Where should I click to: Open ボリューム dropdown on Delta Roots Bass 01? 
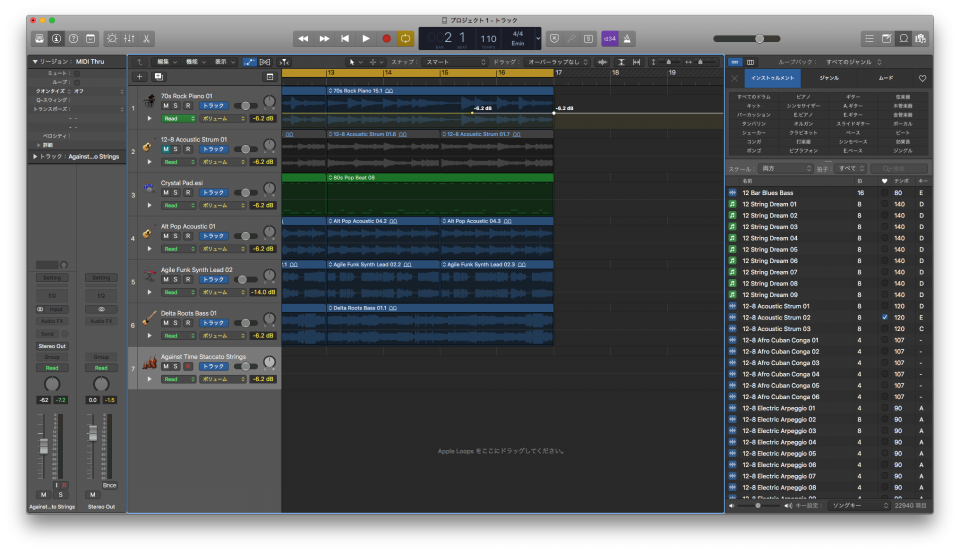click(x=222, y=336)
